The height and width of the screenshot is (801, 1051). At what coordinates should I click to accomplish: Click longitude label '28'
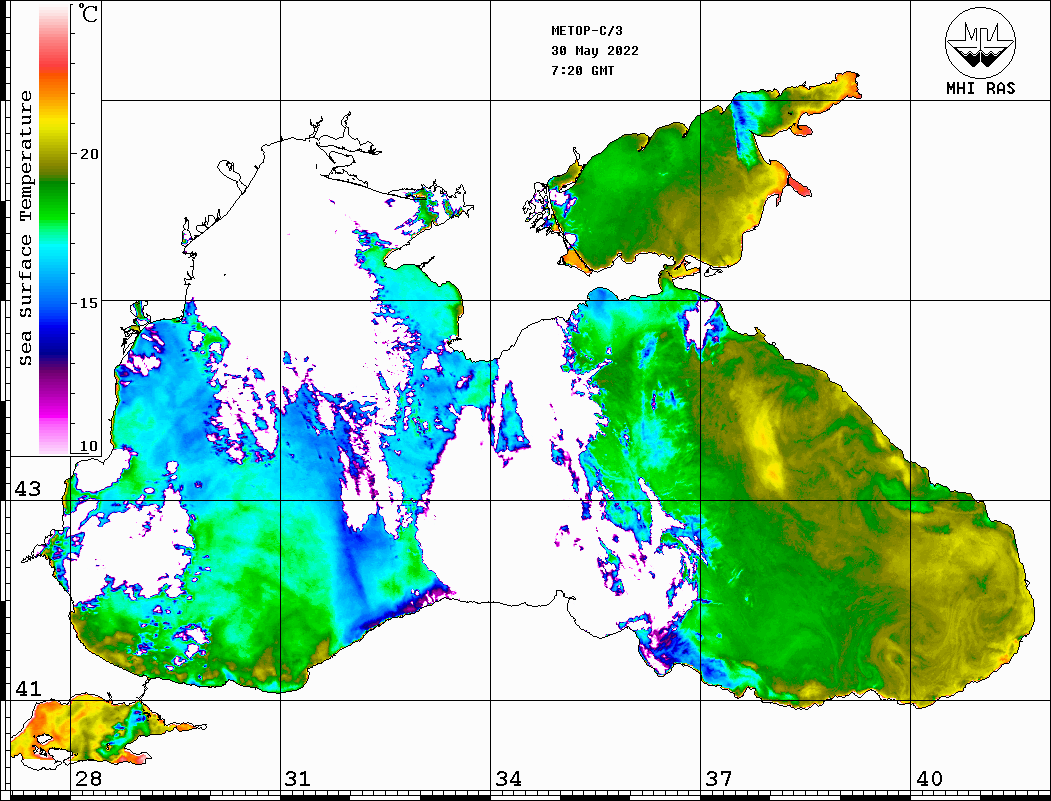[x=88, y=778]
